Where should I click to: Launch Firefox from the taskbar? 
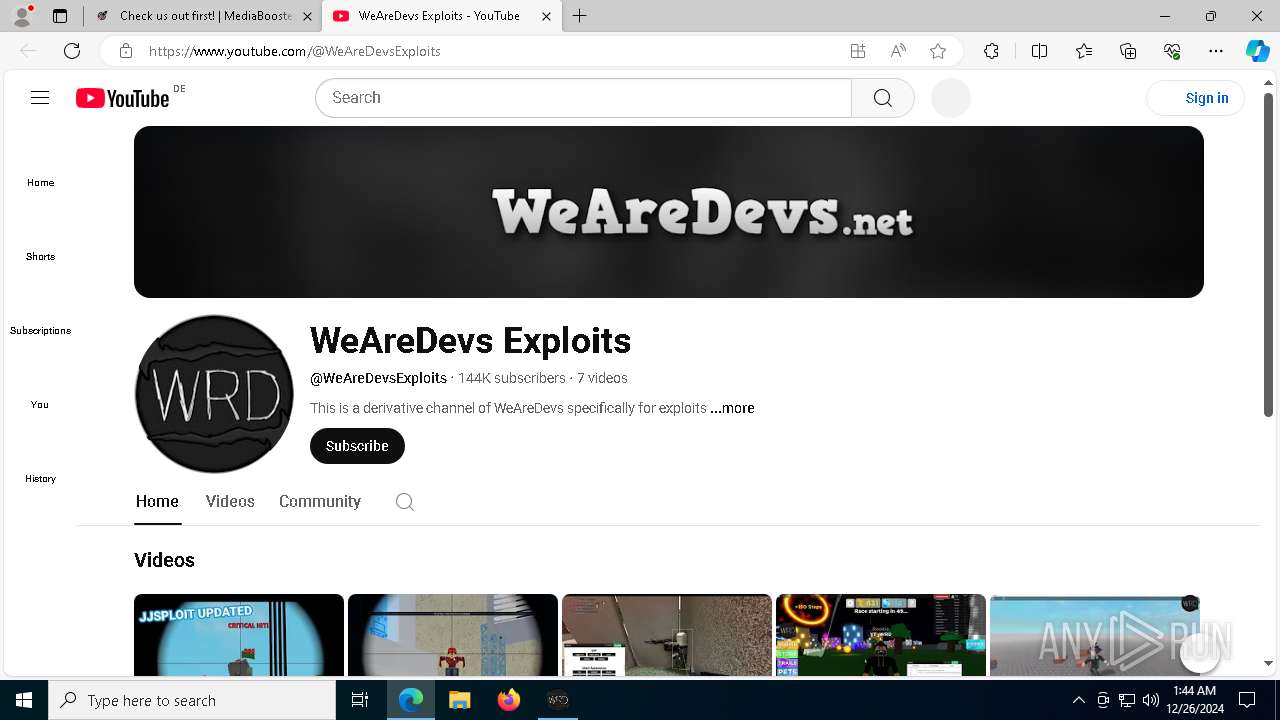point(508,700)
